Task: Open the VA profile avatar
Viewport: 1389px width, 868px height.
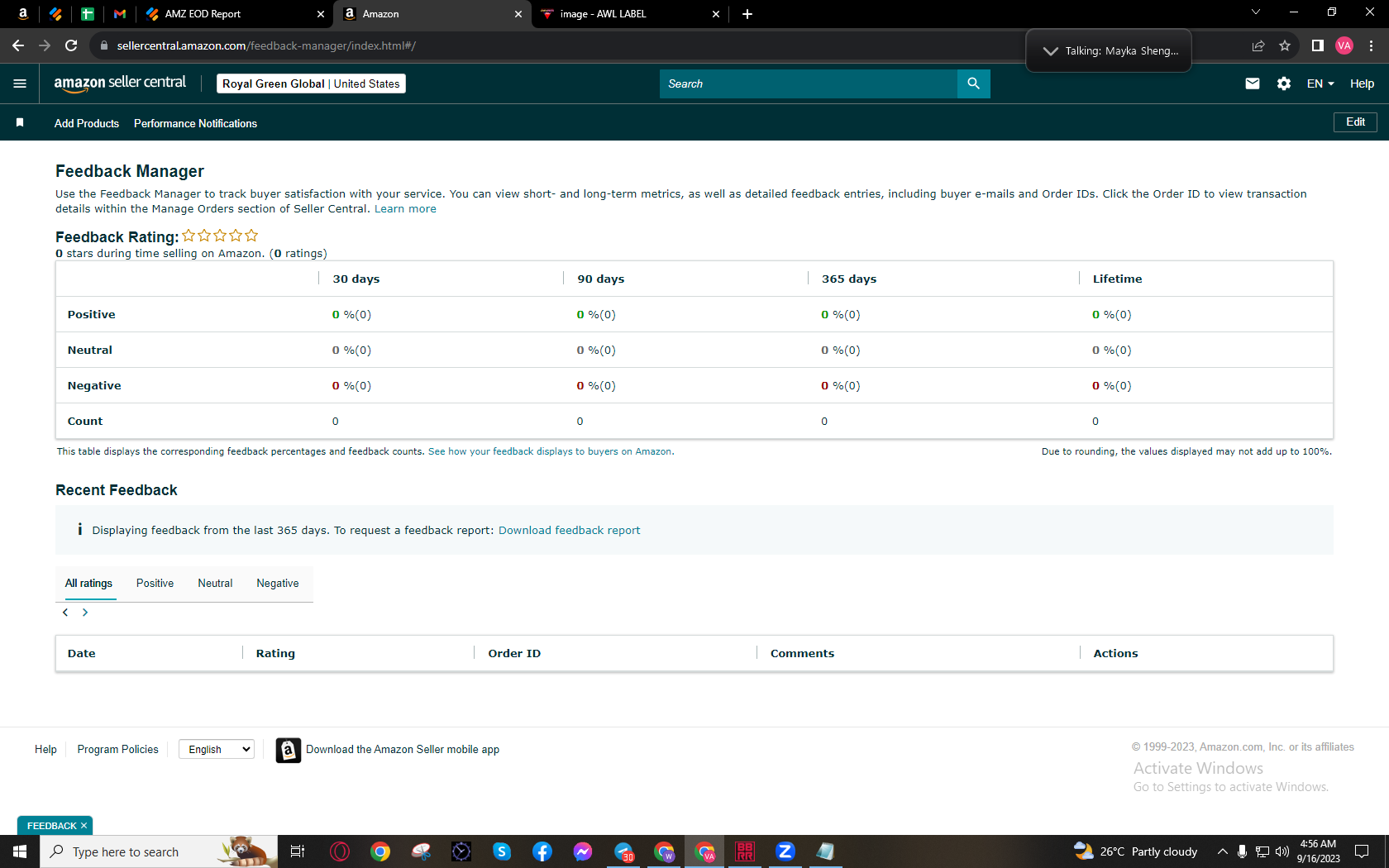Action: [x=1344, y=45]
